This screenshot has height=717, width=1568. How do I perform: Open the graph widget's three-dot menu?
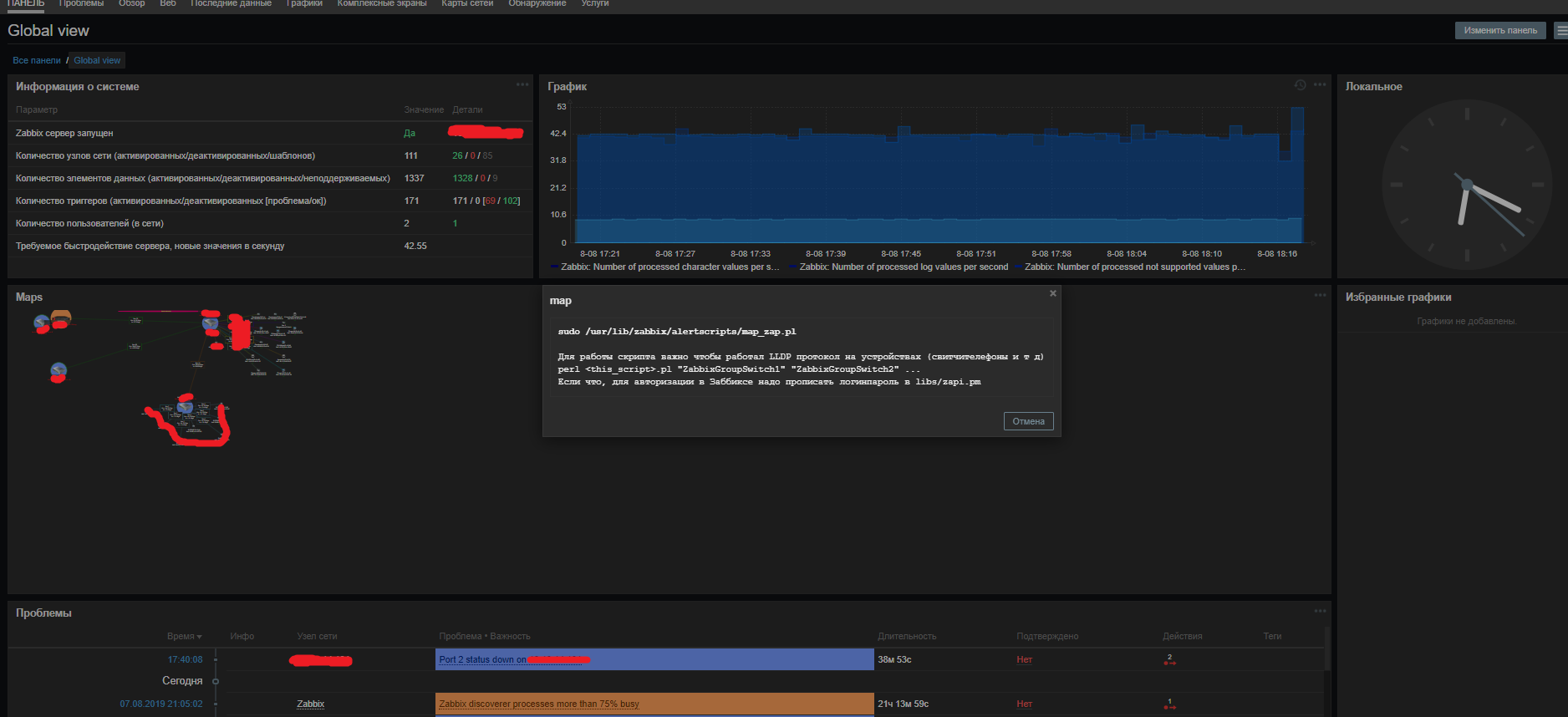click(1320, 84)
